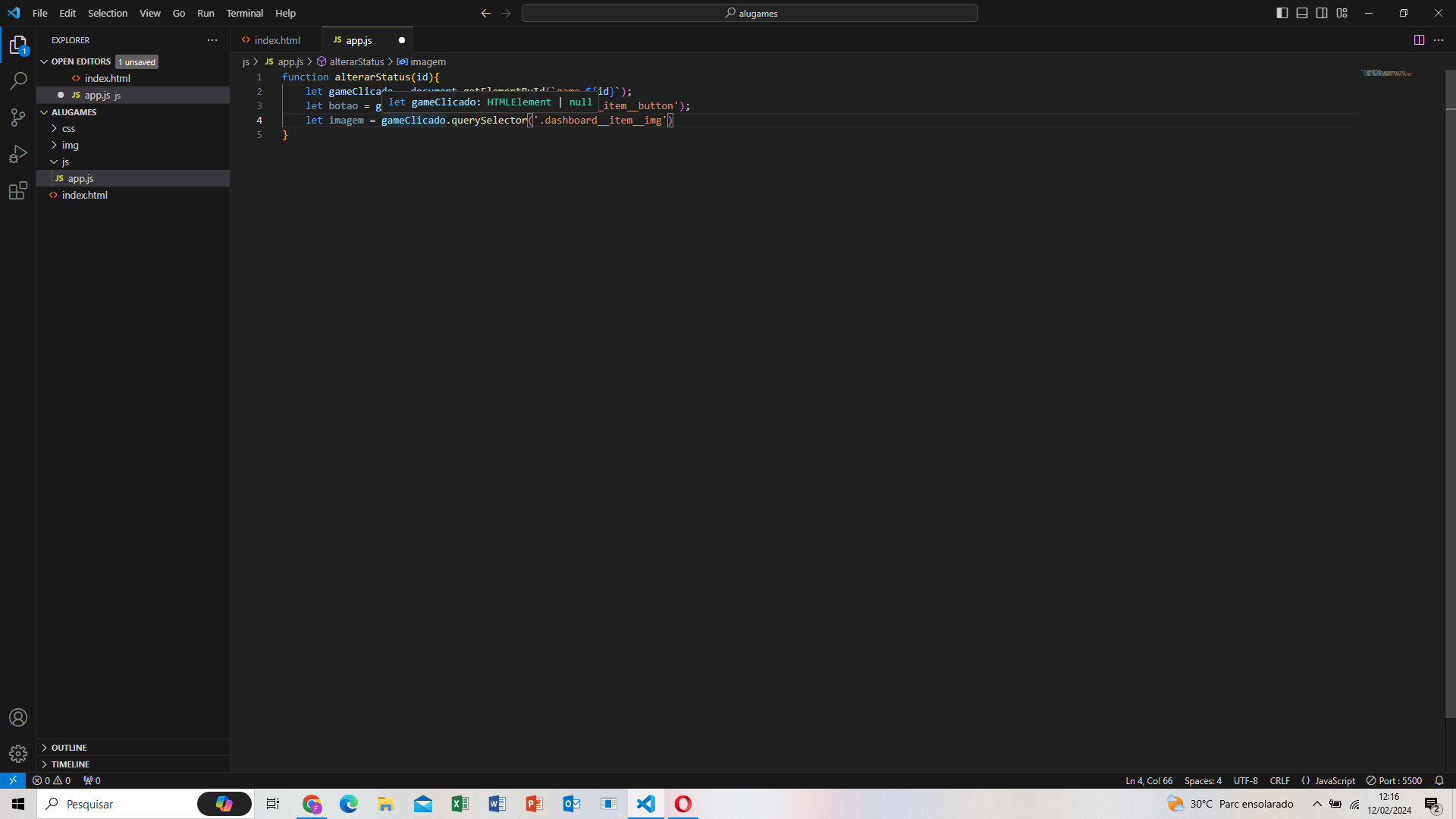Image resolution: width=1456 pixels, height=819 pixels.
Task: Open the Run and Debug view
Action: (x=18, y=154)
